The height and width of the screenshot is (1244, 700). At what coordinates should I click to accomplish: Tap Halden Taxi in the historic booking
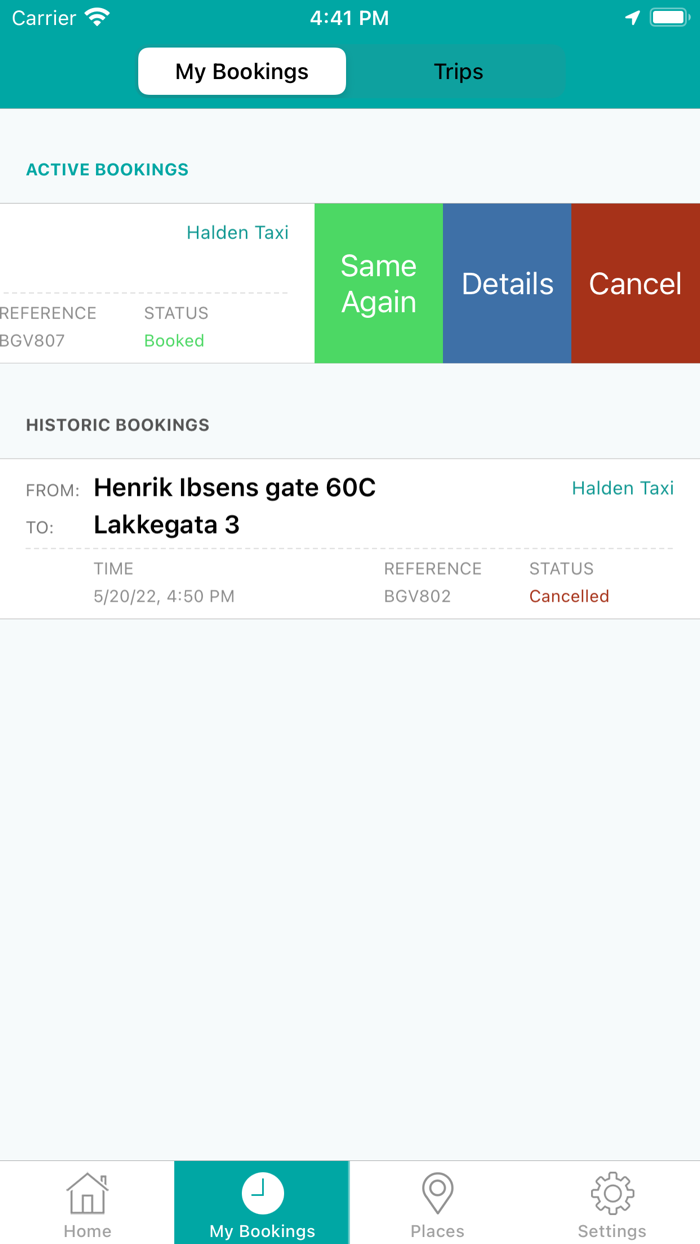[x=622, y=488]
